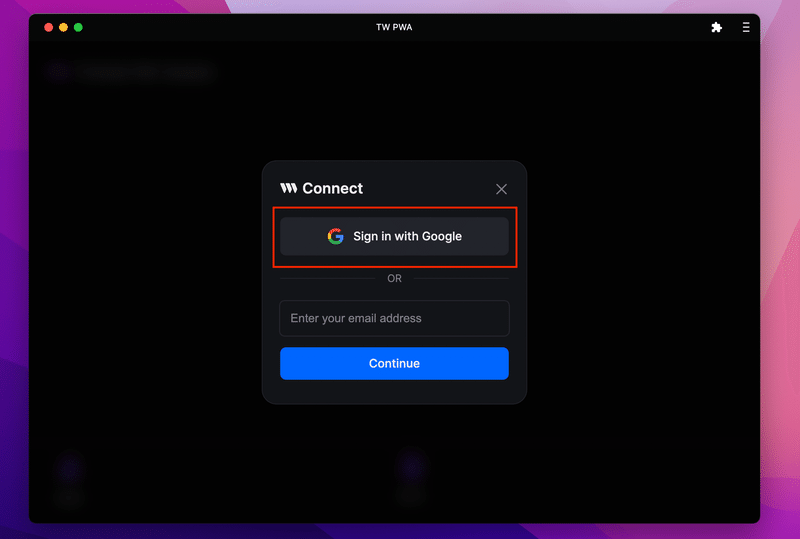Maximize window with green button
The height and width of the screenshot is (539, 800).
pos(78,28)
